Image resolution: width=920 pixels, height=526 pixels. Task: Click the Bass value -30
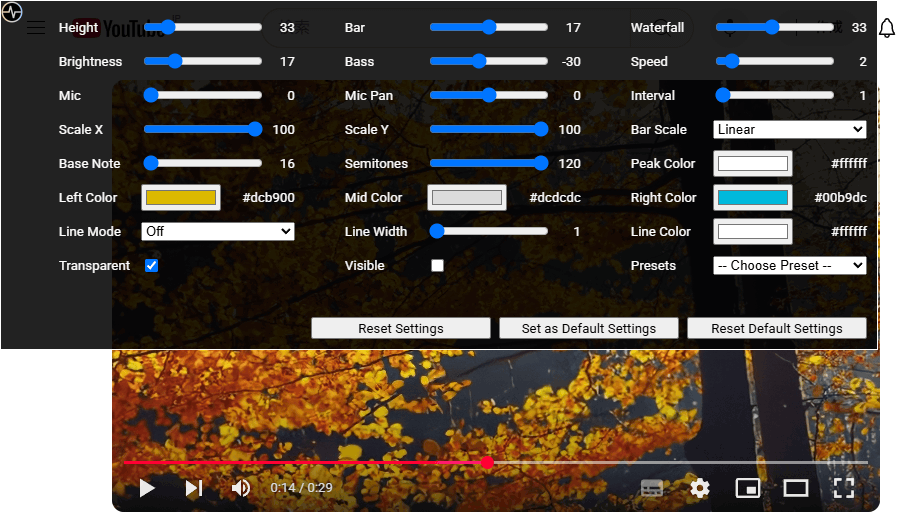pos(570,62)
